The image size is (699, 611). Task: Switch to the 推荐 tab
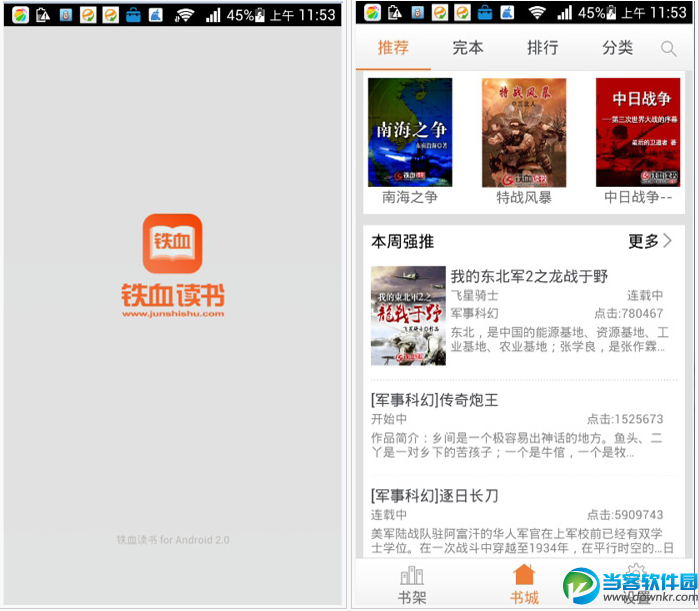pos(393,47)
